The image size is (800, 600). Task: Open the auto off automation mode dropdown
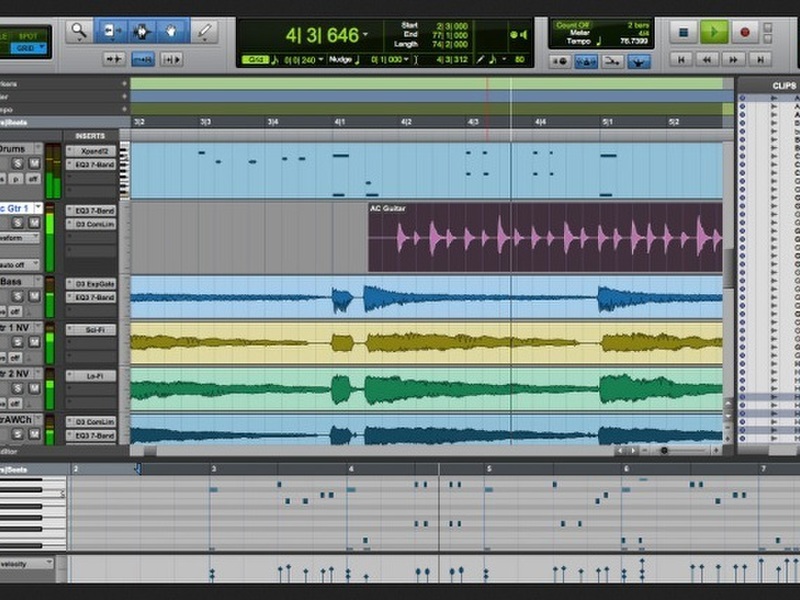(20, 265)
